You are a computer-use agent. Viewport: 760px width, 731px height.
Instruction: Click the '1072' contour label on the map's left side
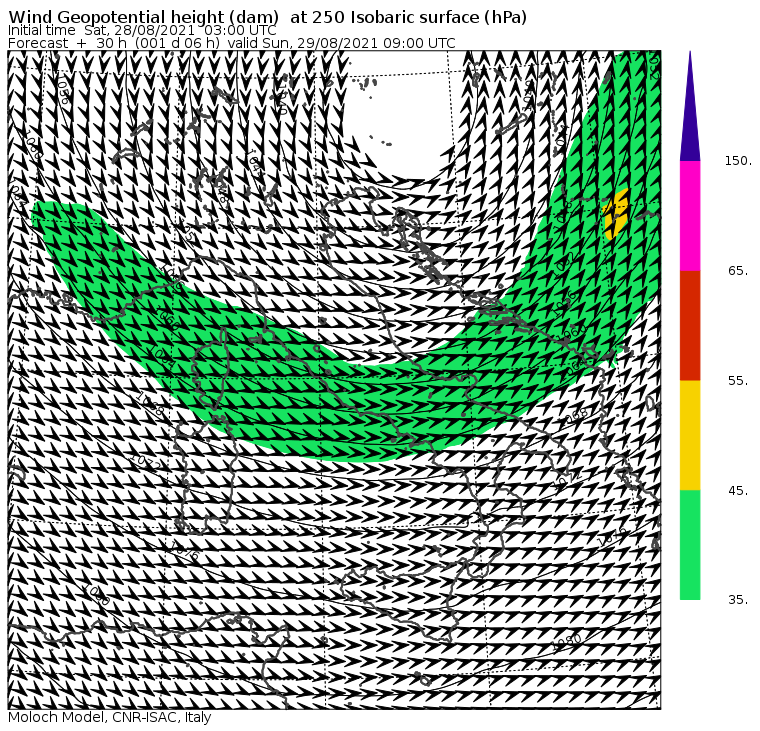[x=147, y=461]
